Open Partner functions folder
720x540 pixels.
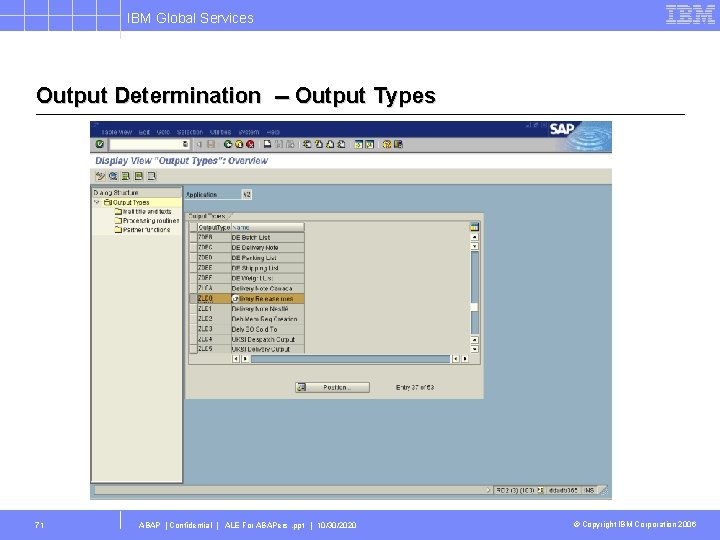click(142, 230)
